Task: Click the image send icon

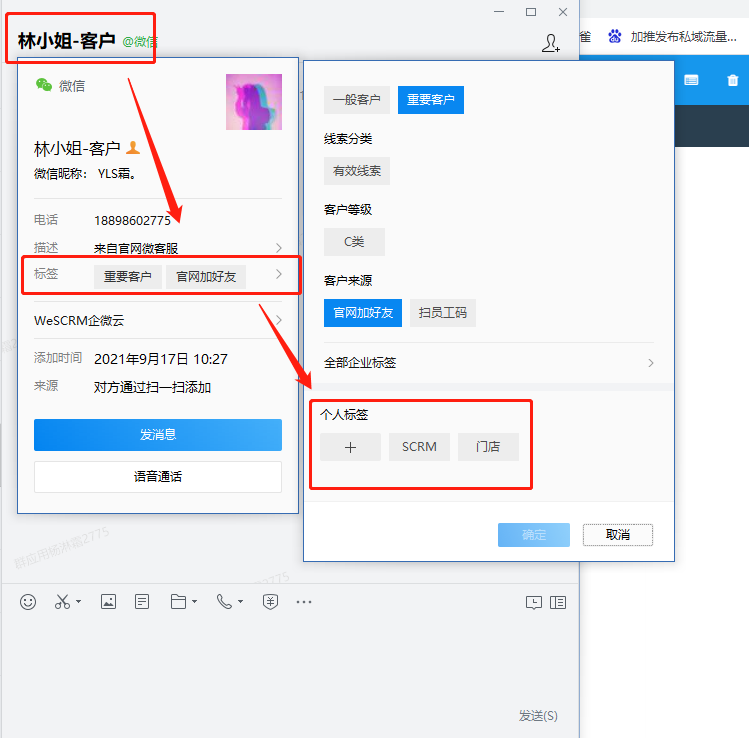Action: 108,602
